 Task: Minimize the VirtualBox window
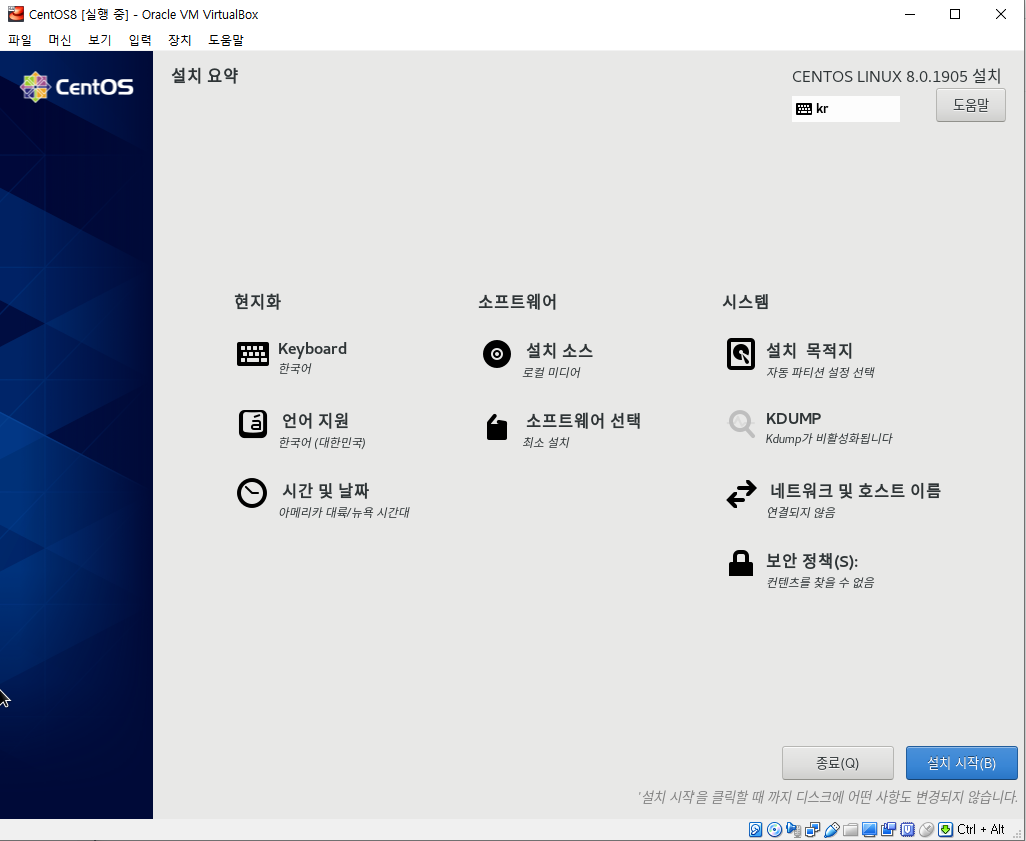coord(910,14)
